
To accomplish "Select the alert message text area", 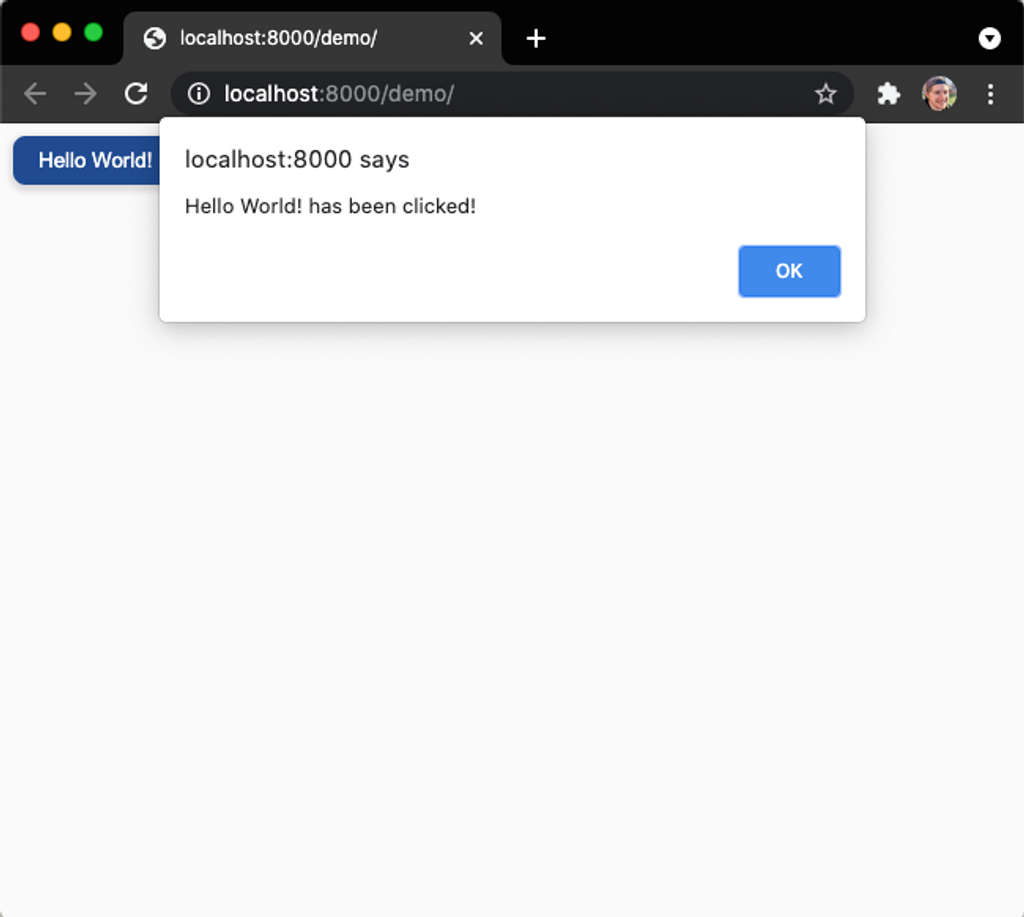I will (x=330, y=207).
